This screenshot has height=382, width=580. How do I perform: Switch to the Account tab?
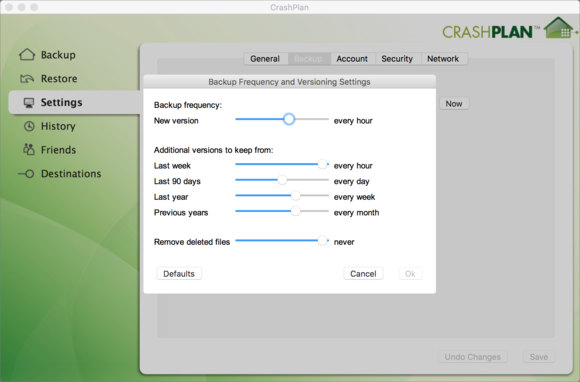point(352,59)
